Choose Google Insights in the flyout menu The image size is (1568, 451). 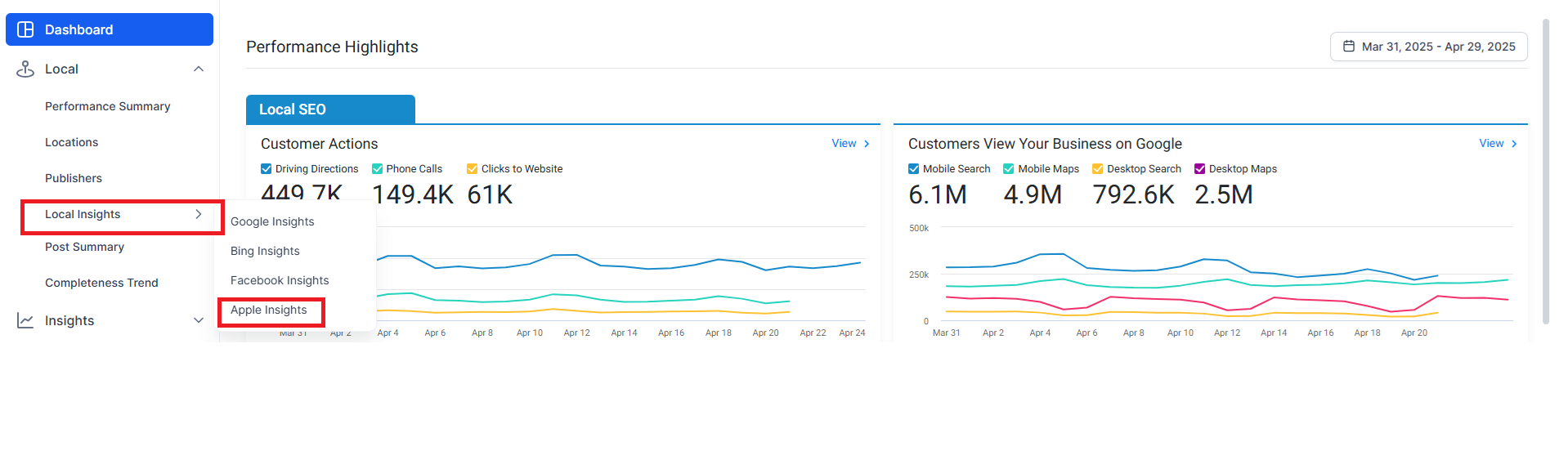(272, 221)
